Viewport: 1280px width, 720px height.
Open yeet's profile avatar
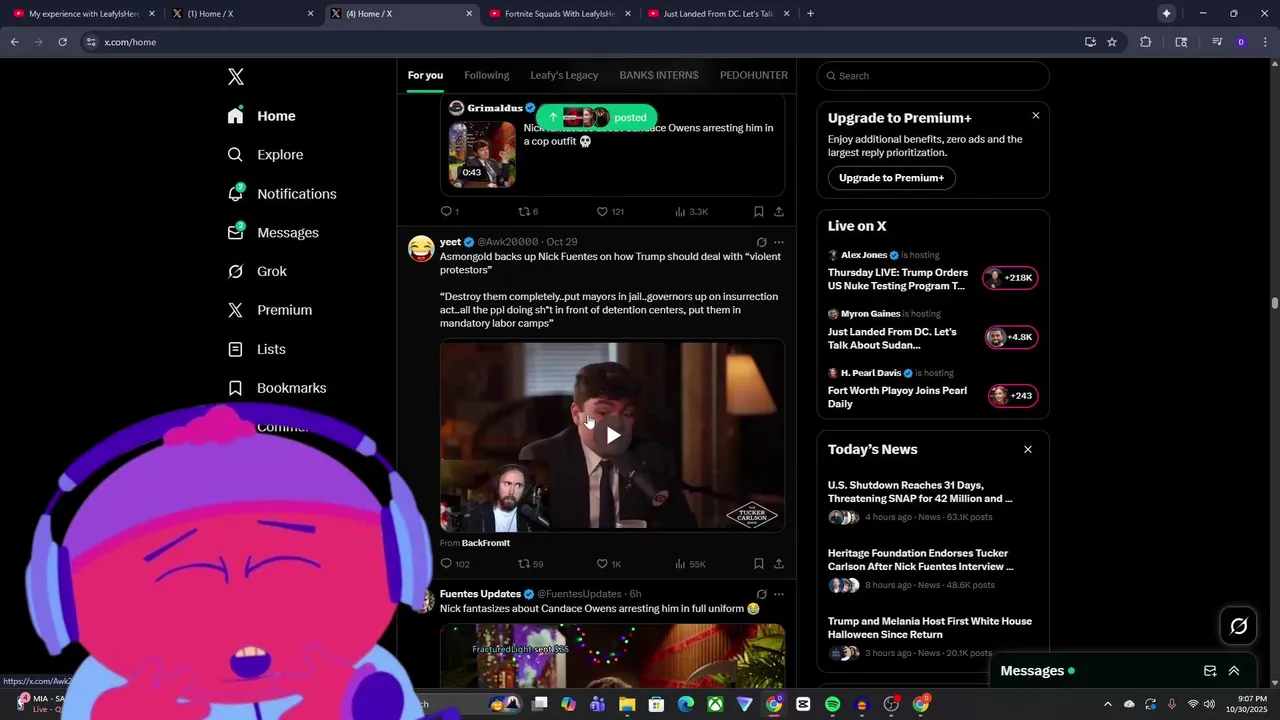[x=421, y=248]
